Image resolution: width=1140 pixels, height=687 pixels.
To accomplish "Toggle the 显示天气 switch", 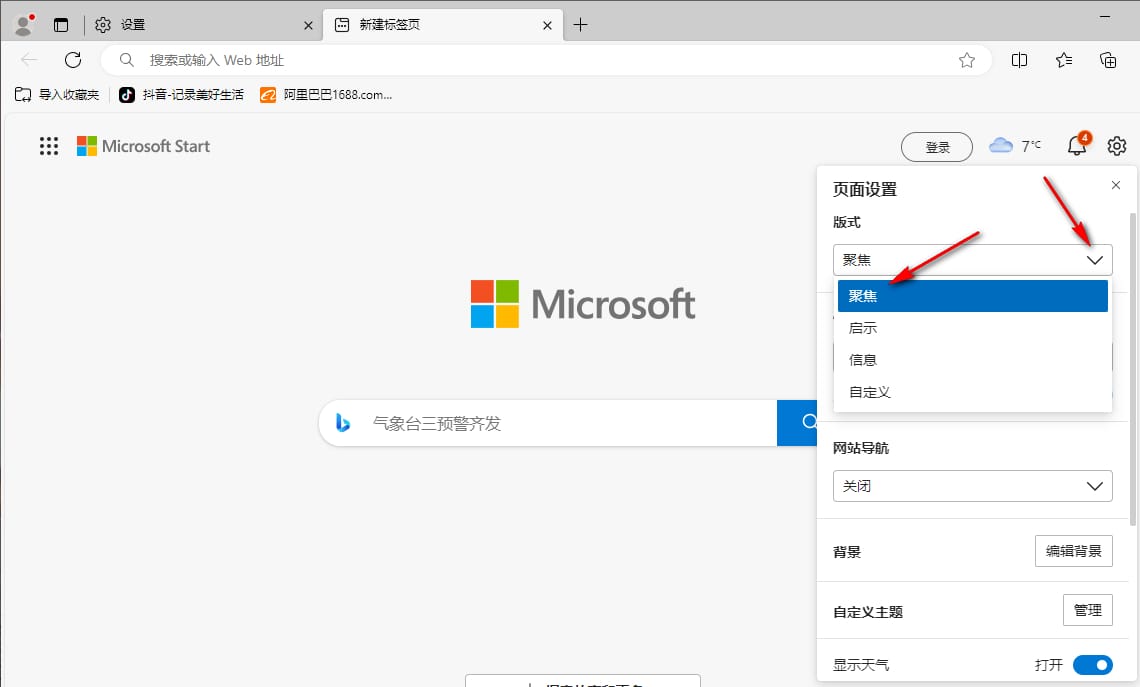I will point(1093,664).
